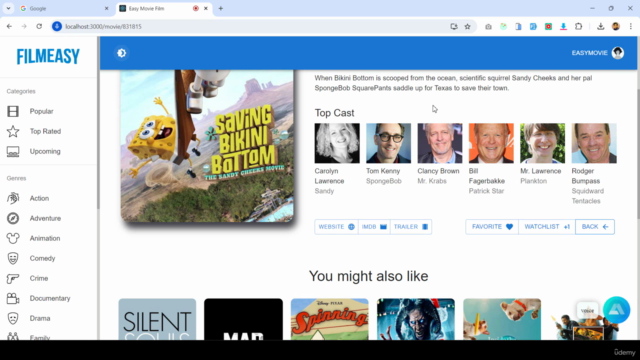The image size is (640, 360).
Task: Open Bill Fagerbakke cast photo
Action: tap(491, 143)
